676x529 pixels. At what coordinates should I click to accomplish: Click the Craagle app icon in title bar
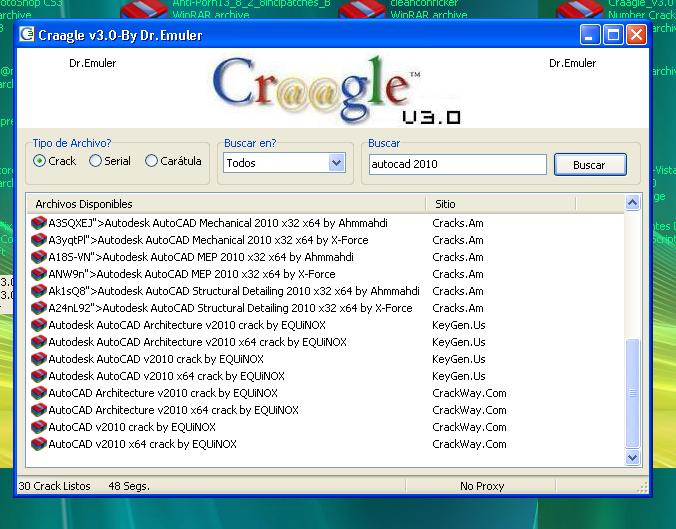pos(27,34)
